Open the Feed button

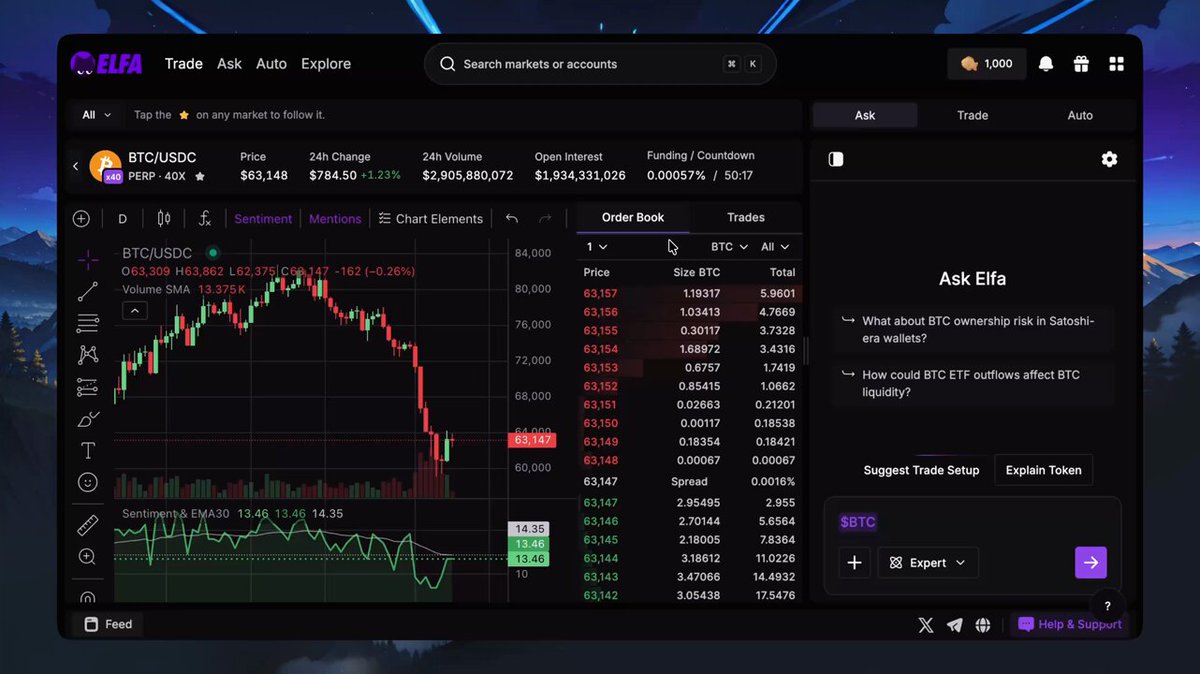[x=109, y=624]
